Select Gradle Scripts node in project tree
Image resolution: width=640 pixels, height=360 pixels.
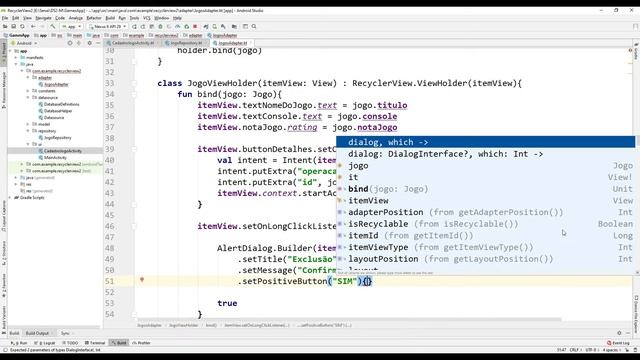29,198
